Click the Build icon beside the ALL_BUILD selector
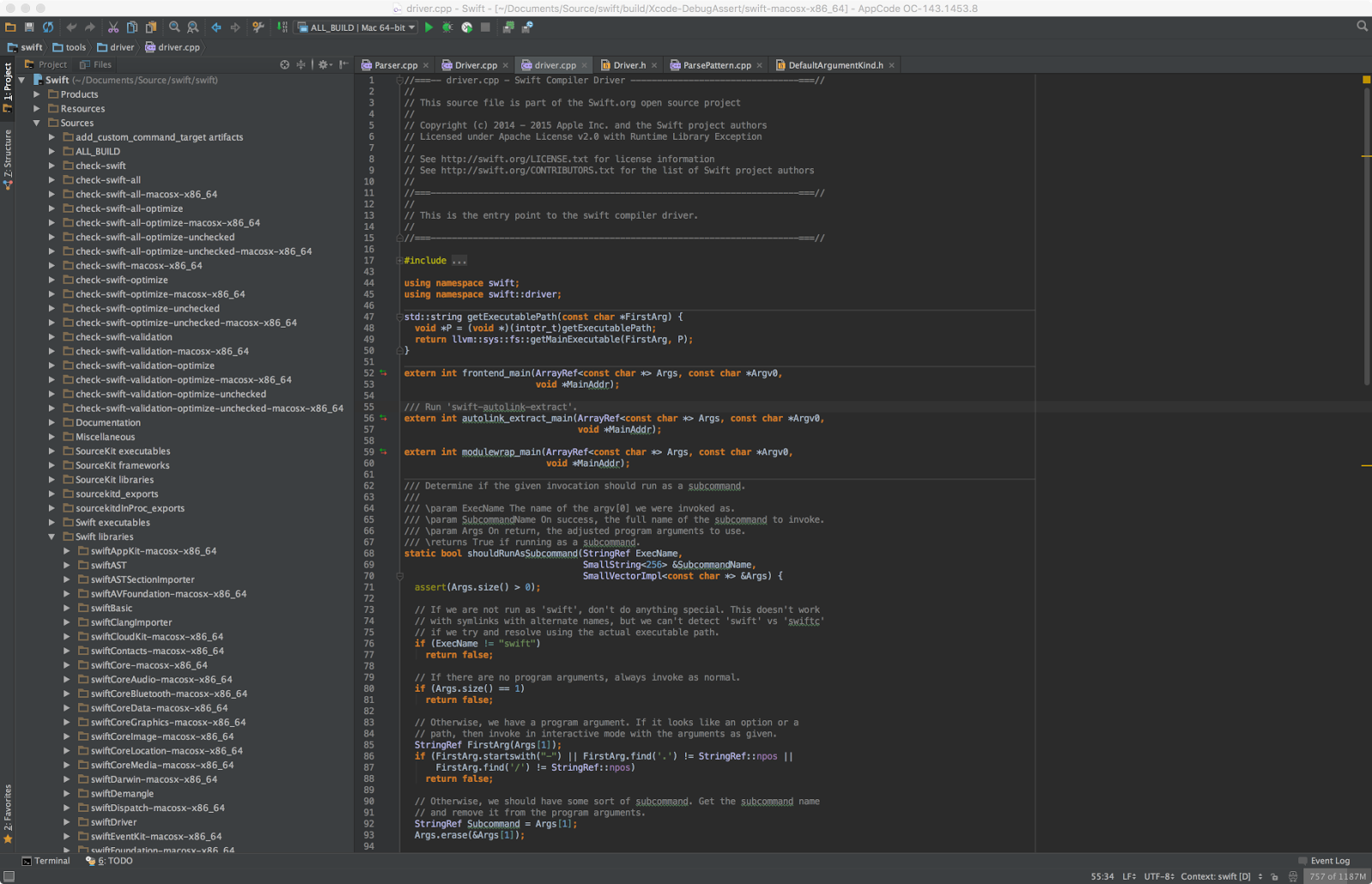The height and width of the screenshot is (884, 1372). [282, 27]
